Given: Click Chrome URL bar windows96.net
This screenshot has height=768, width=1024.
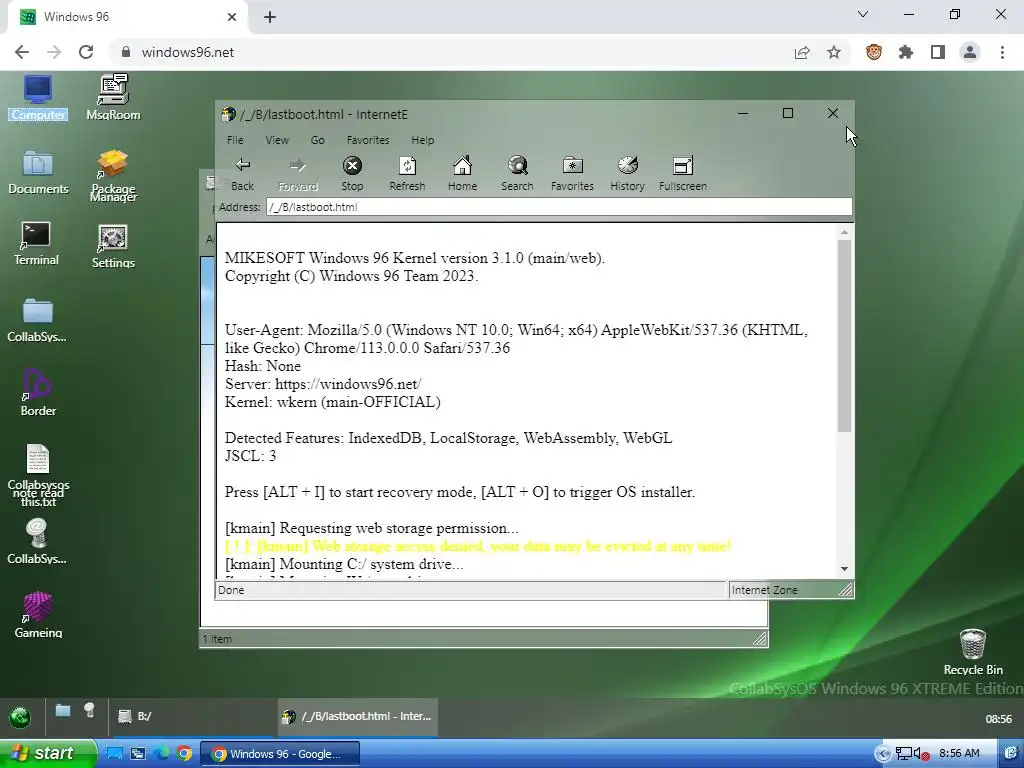Looking at the screenshot, I should tap(188, 52).
